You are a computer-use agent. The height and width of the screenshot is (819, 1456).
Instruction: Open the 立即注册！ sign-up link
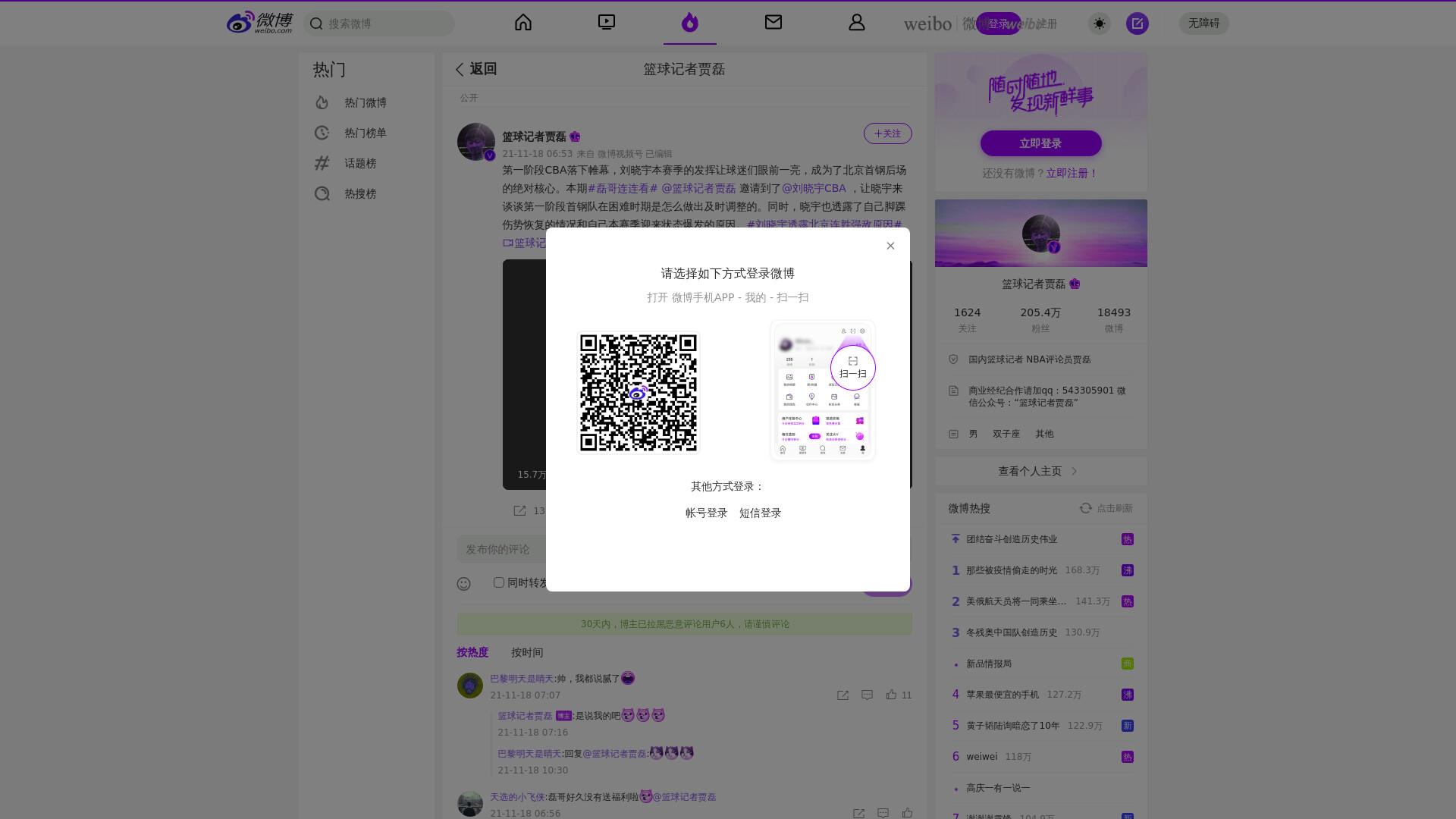[x=1072, y=173]
